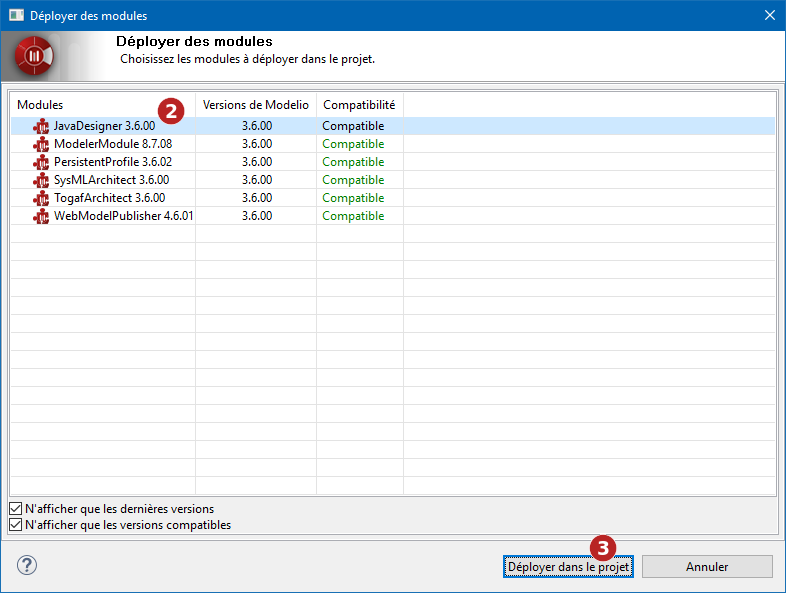This screenshot has height=593, width=786.
Task: Click Modelio version 3.6.00 in TogafArchitect row
Action: click(257, 198)
